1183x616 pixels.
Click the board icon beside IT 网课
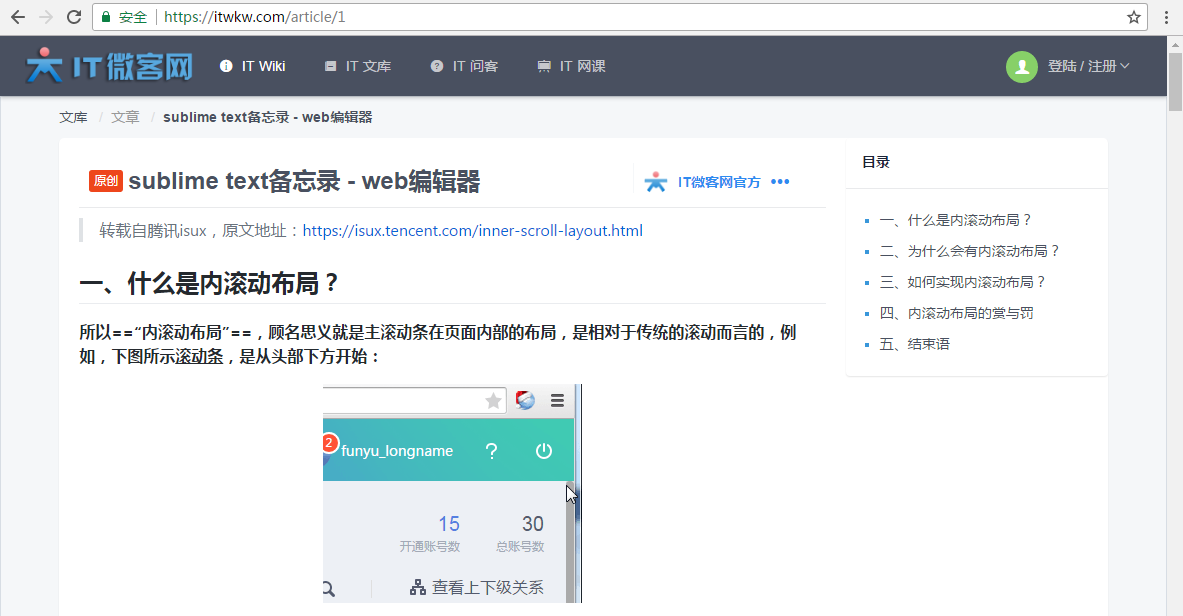click(x=544, y=66)
